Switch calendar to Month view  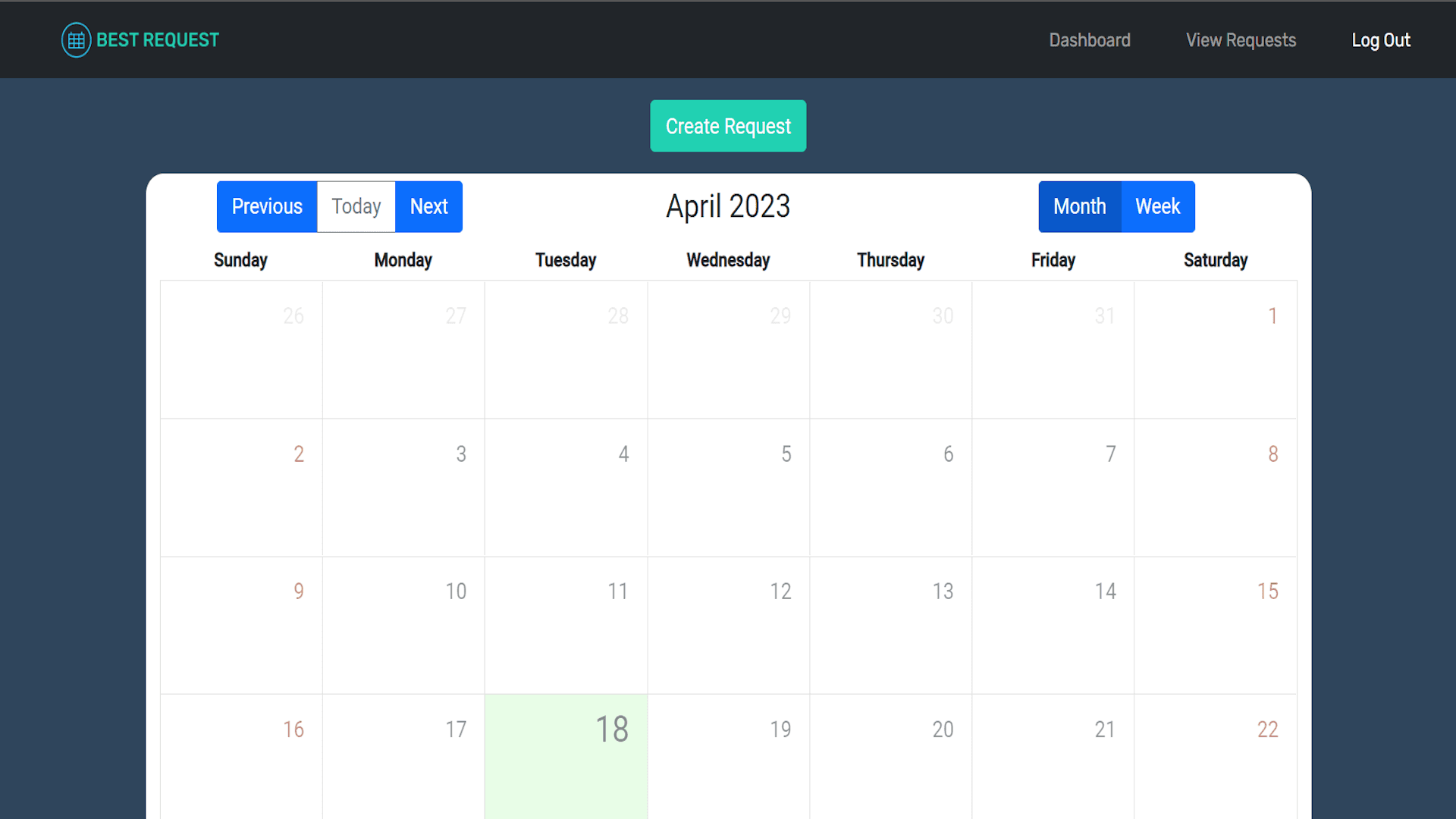click(1079, 206)
